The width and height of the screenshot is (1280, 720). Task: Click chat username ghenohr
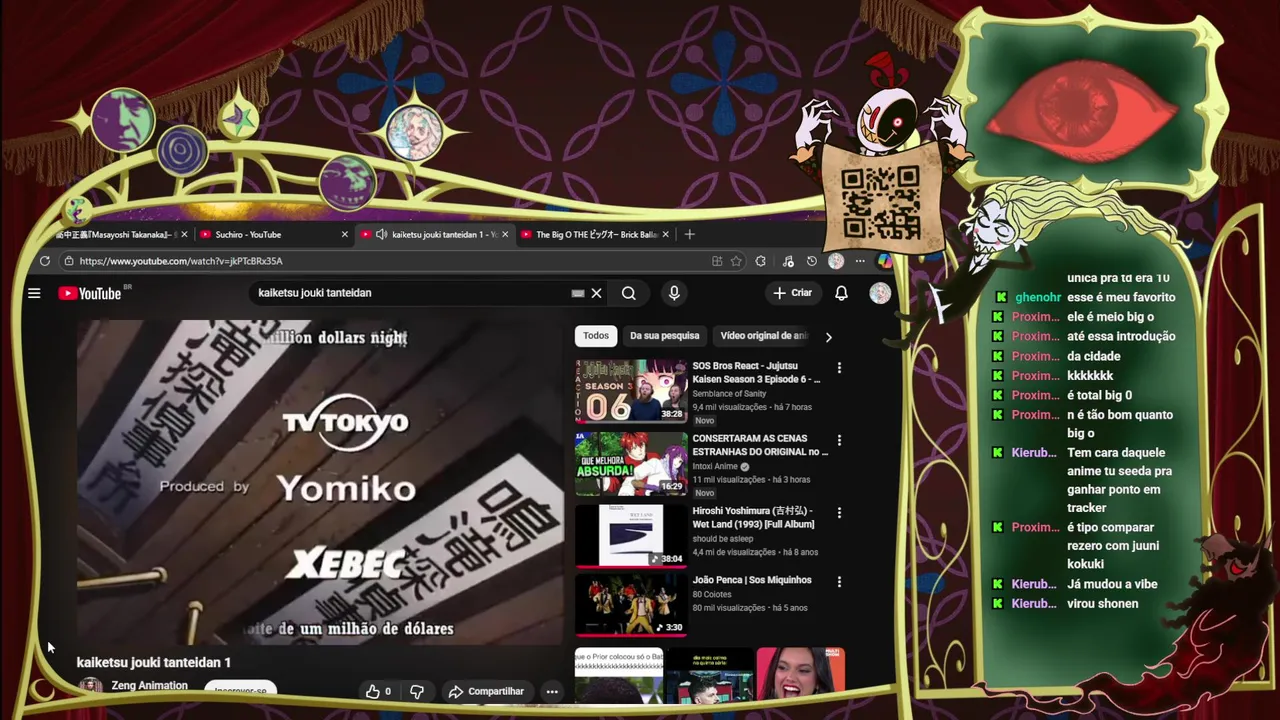point(1038,297)
